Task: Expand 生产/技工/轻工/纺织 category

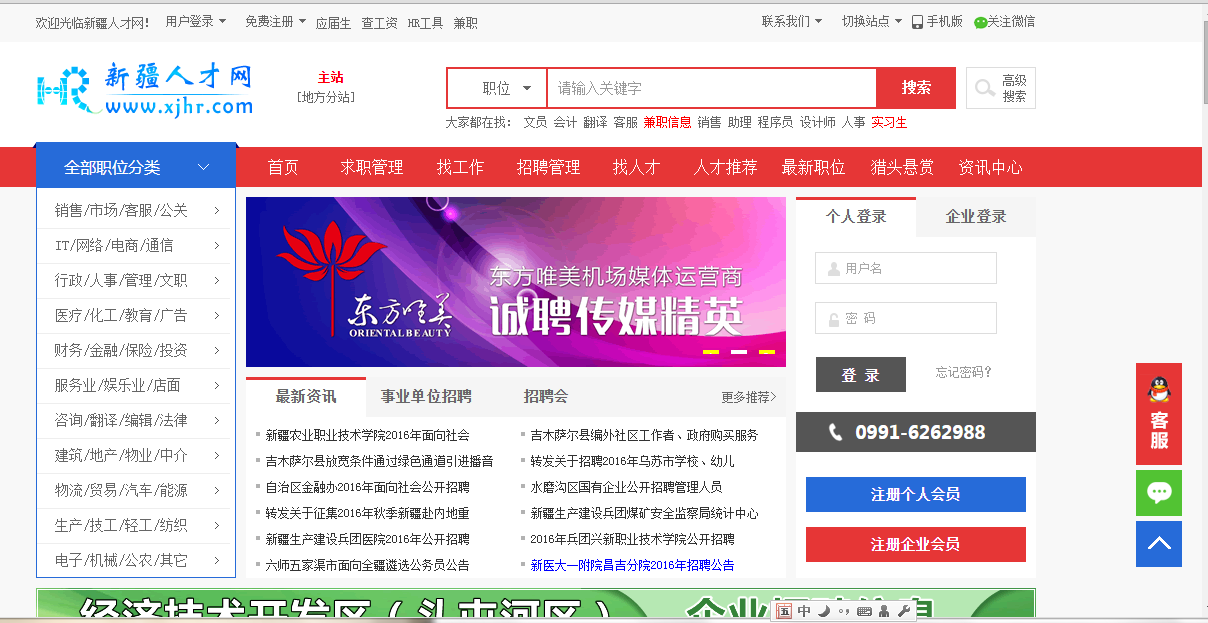Action: 137,525
